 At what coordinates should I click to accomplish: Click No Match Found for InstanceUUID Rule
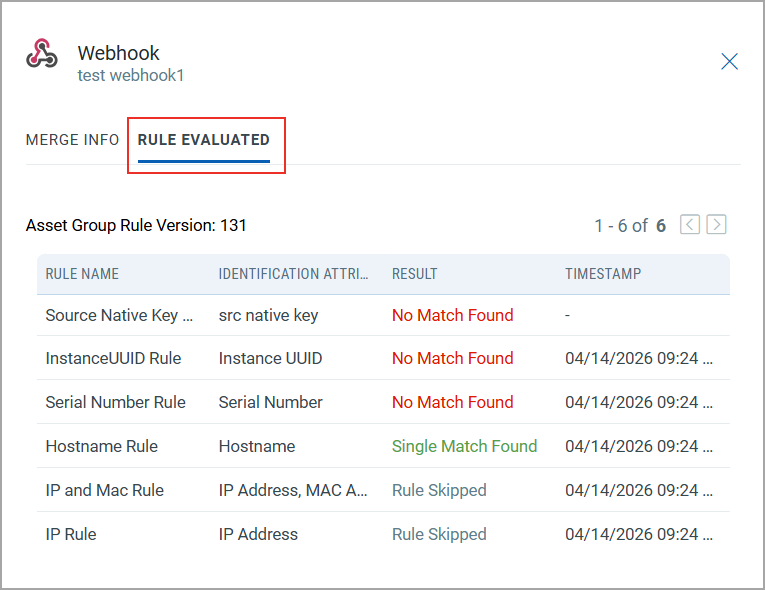(x=453, y=358)
